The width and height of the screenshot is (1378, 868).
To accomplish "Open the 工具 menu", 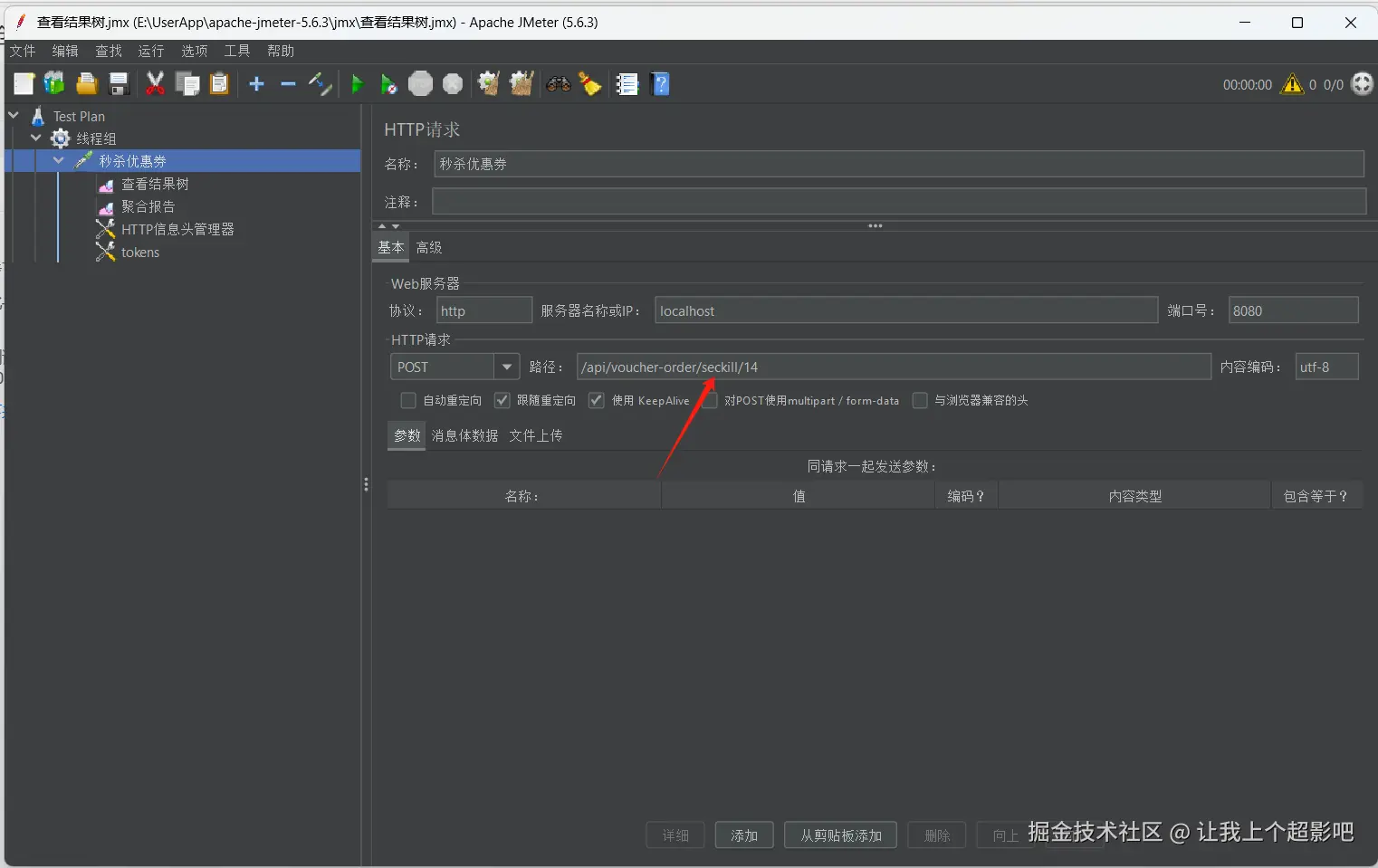I will (x=237, y=51).
